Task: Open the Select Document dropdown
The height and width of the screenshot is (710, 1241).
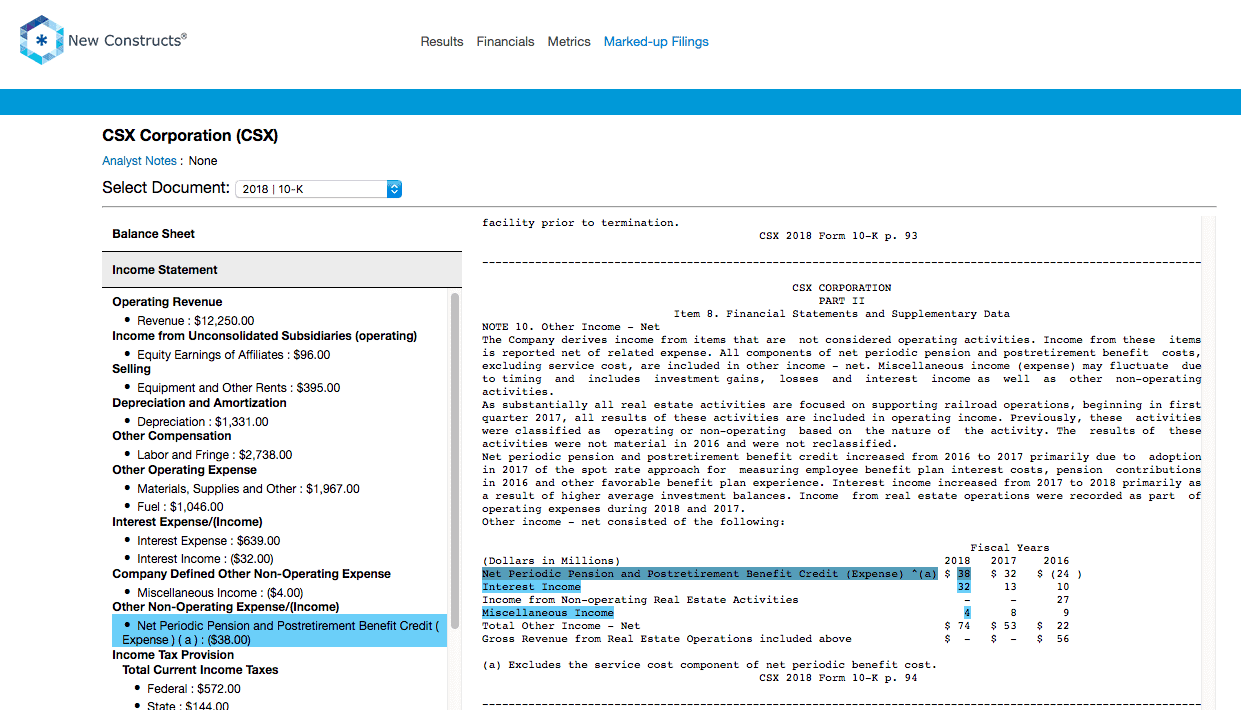Action: 318,188
